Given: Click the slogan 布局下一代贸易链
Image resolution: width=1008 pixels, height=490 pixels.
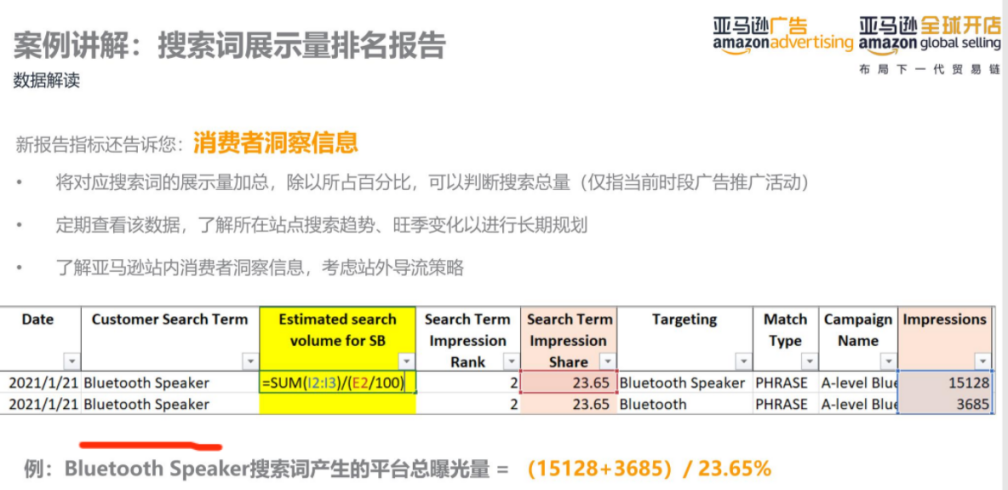Looking at the screenshot, I should coord(930,69).
